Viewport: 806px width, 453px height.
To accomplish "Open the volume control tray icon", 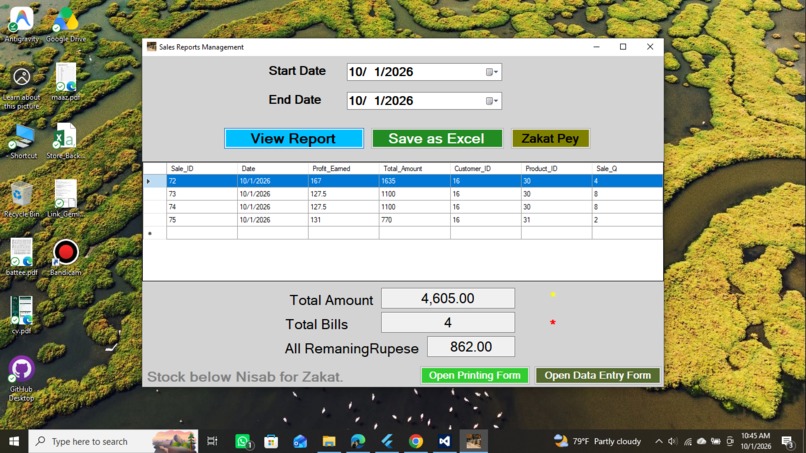I will [672, 441].
